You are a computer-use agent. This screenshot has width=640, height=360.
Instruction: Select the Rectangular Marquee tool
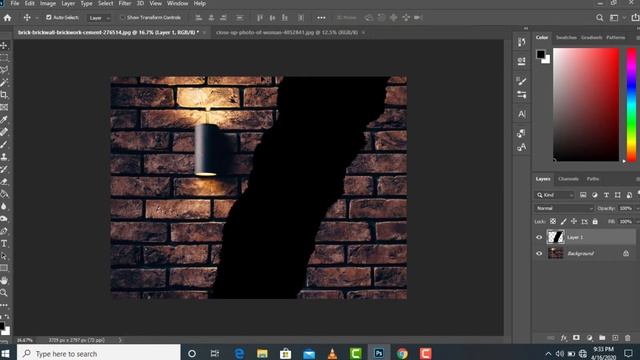coord(4,58)
